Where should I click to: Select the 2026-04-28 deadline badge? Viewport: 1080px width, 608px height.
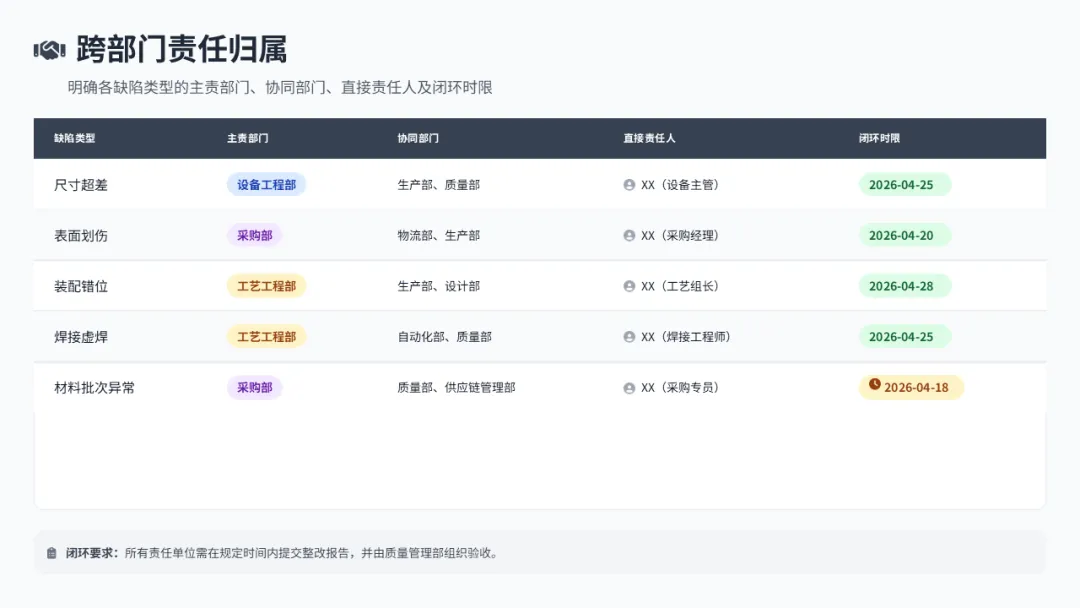click(904, 286)
